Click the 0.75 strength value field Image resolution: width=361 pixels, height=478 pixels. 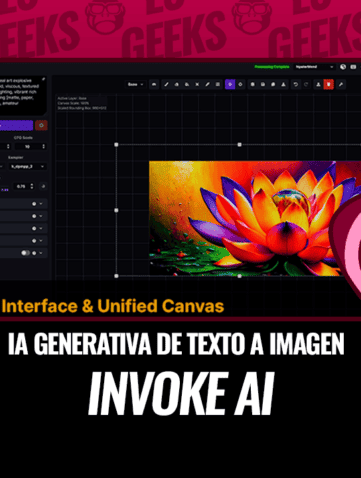tap(21, 186)
